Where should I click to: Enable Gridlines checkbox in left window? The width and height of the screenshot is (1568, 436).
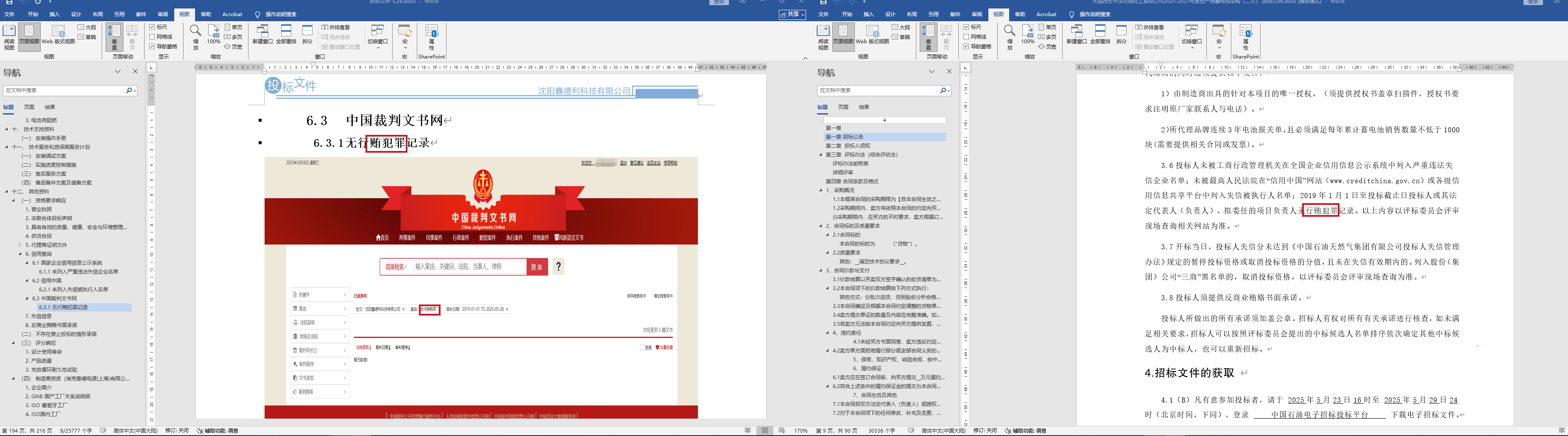(x=152, y=37)
